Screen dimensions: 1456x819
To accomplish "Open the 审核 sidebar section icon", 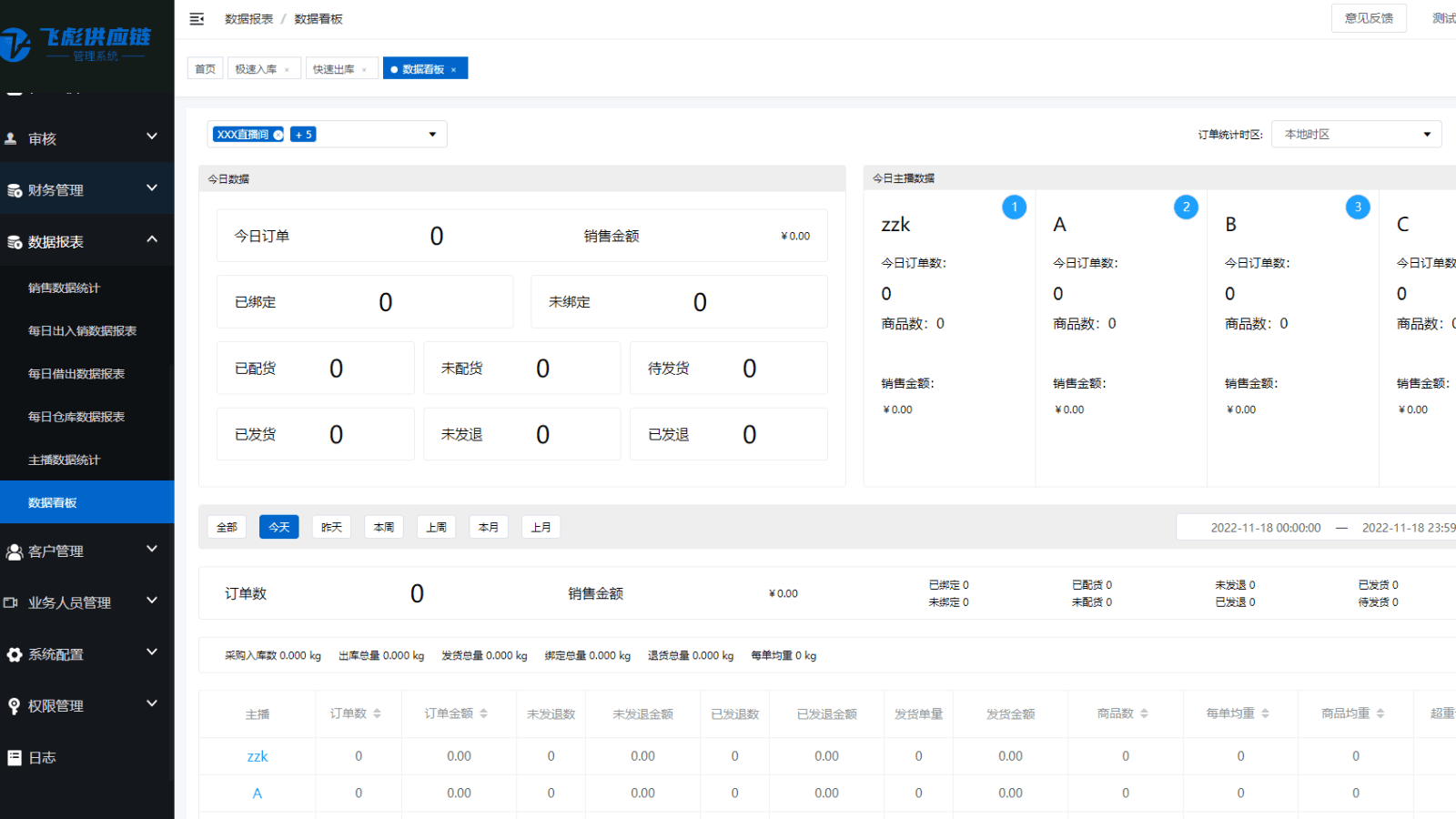I will coord(11,138).
